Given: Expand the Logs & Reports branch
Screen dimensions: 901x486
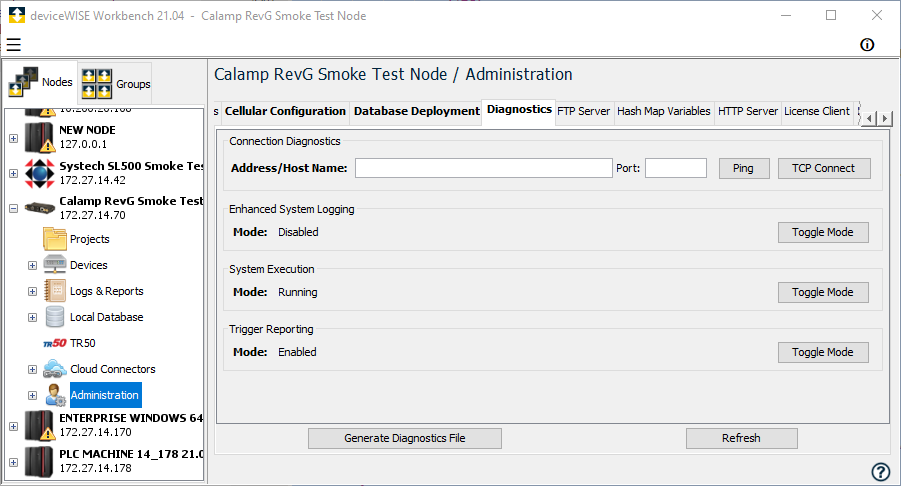Looking at the screenshot, I should [x=32, y=291].
